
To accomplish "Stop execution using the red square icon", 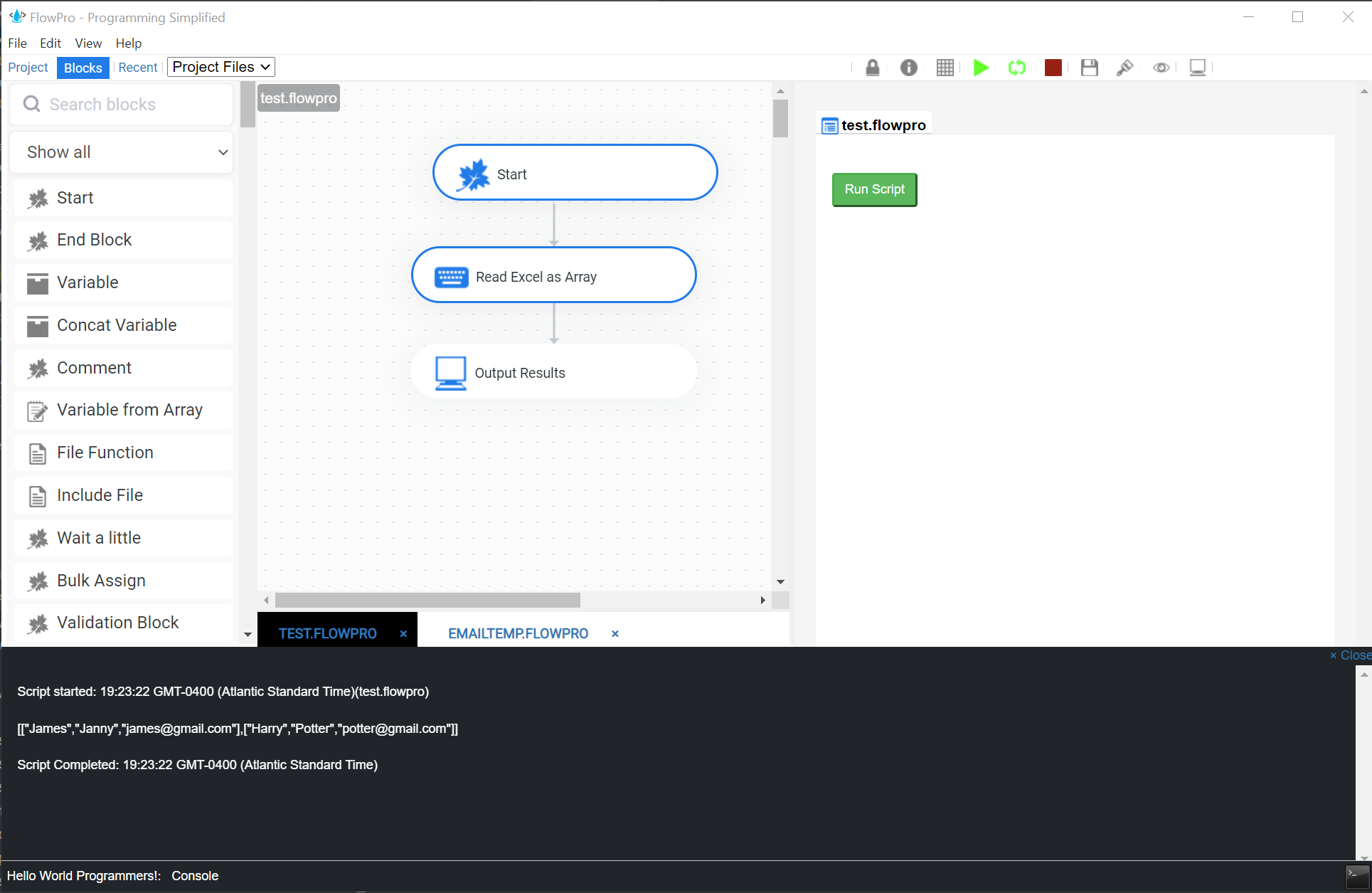I will point(1053,67).
